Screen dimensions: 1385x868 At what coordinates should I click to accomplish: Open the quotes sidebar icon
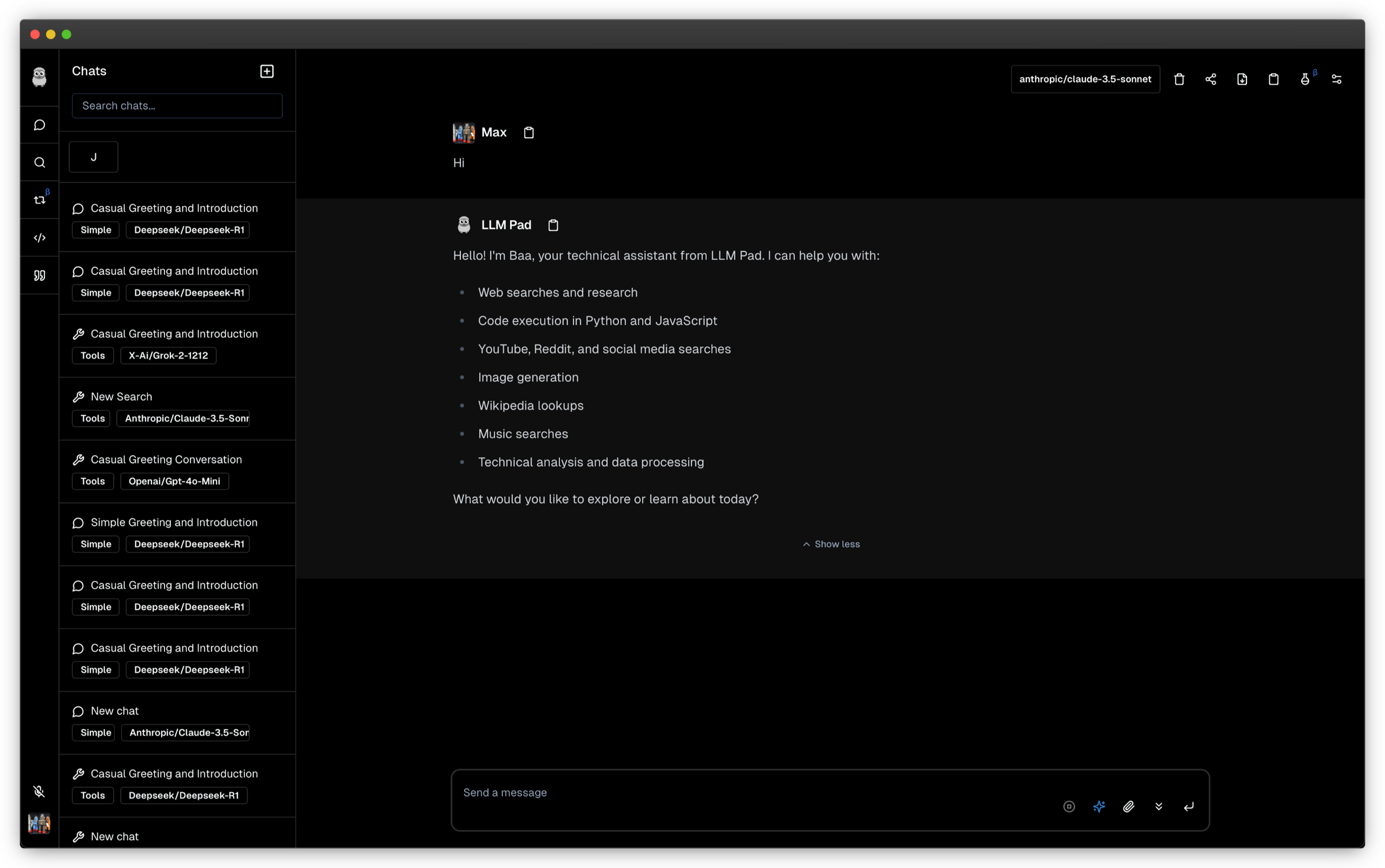pyautogui.click(x=40, y=275)
